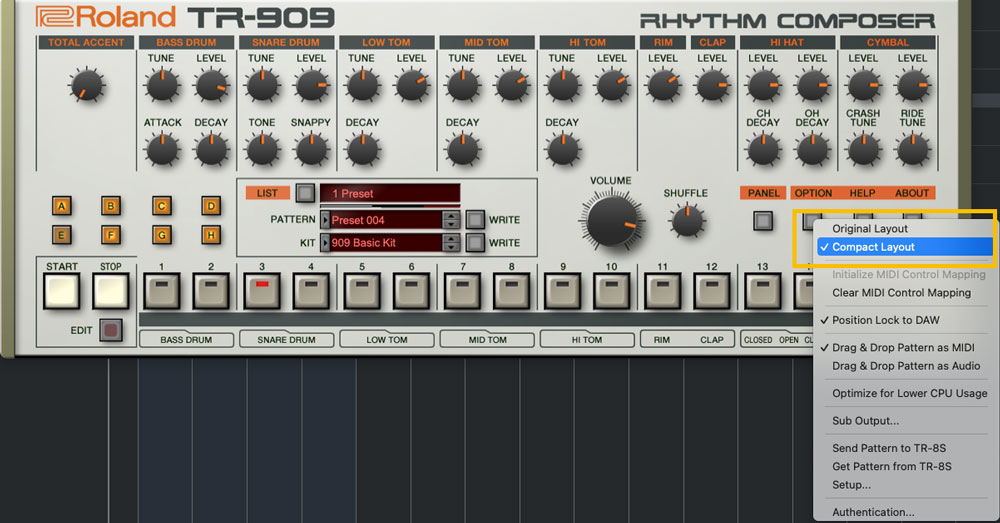Viewport: 1000px width, 523px height.
Task: Click step button 12
Action: pyautogui.click(x=712, y=291)
